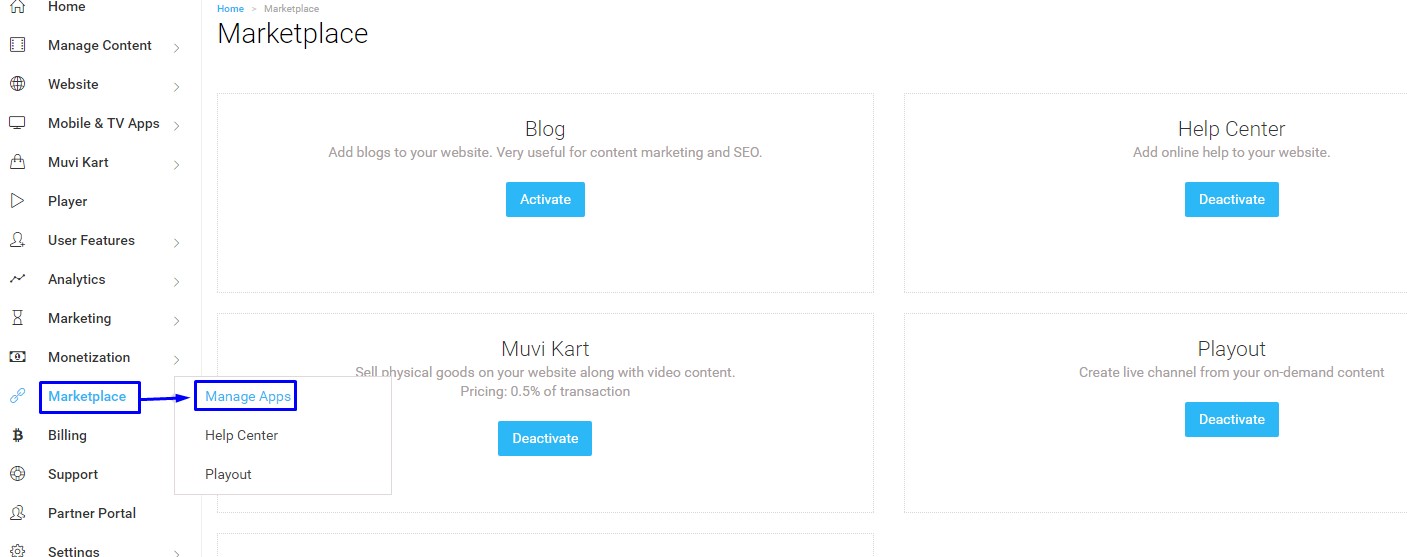1407x557 pixels.
Task: Deactivate the Muvi Kart app
Action: point(545,438)
